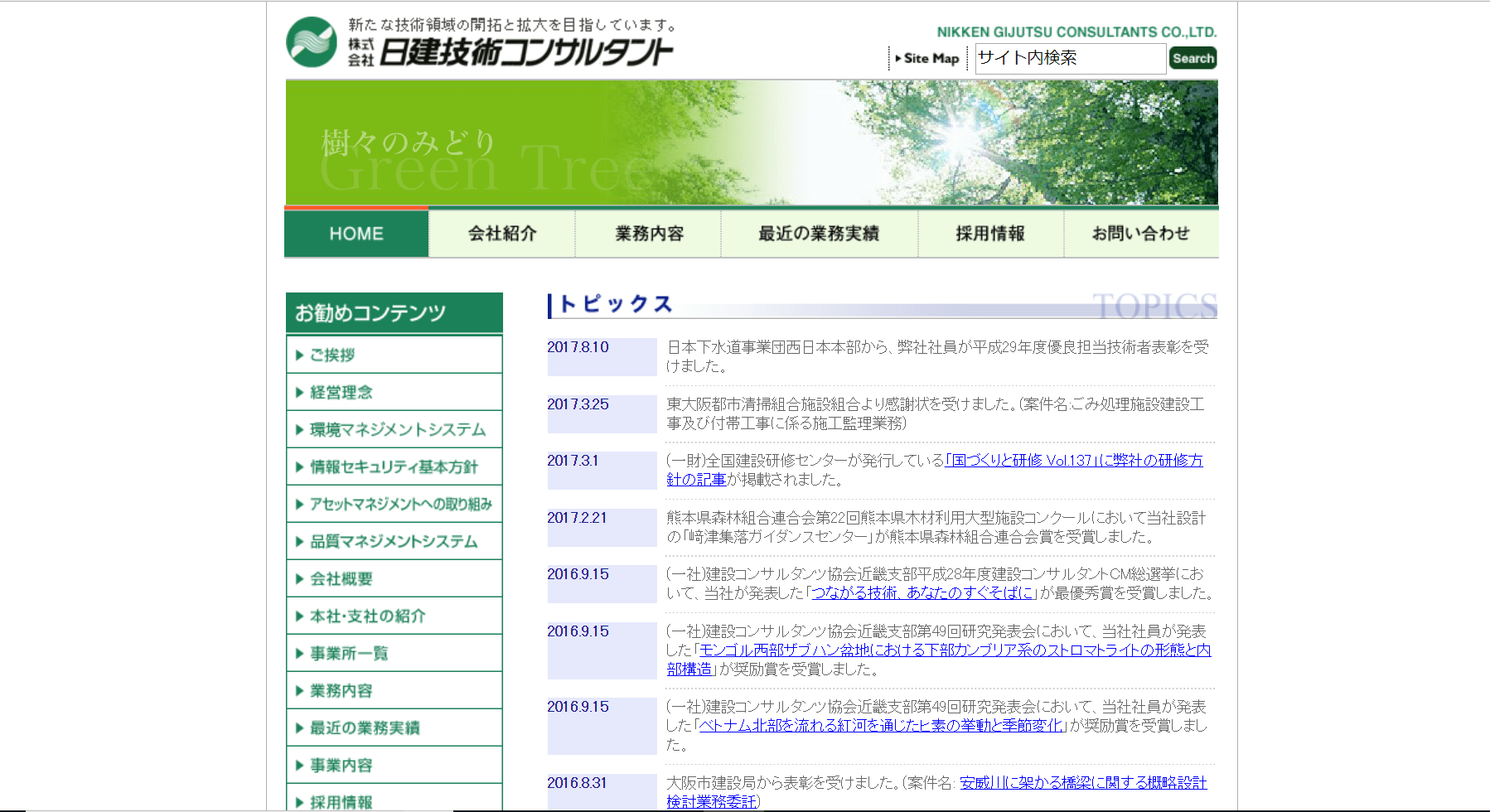This screenshot has height=812, width=1490.
Task: Select the HOME navigation tab
Action: [356, 234]
